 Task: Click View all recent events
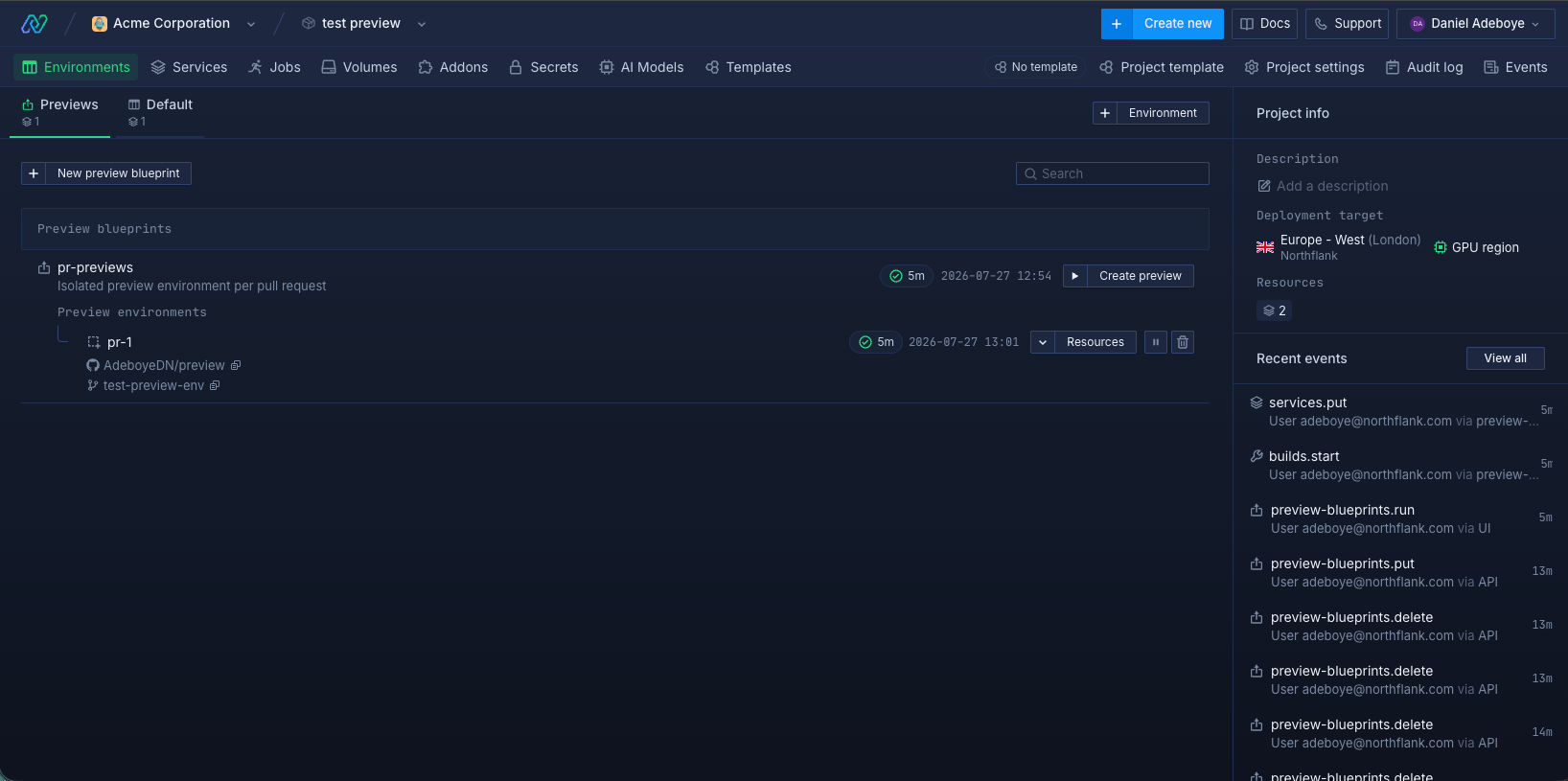tap(1505, 358)
